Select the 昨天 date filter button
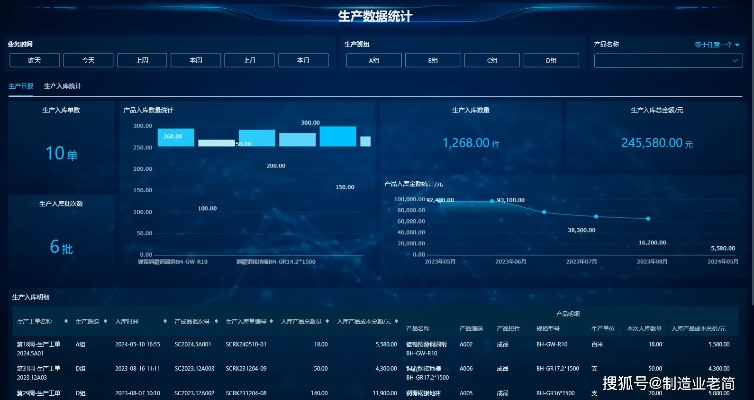The height and width of the screenshot is (400, 754). [x=35, y=60]
